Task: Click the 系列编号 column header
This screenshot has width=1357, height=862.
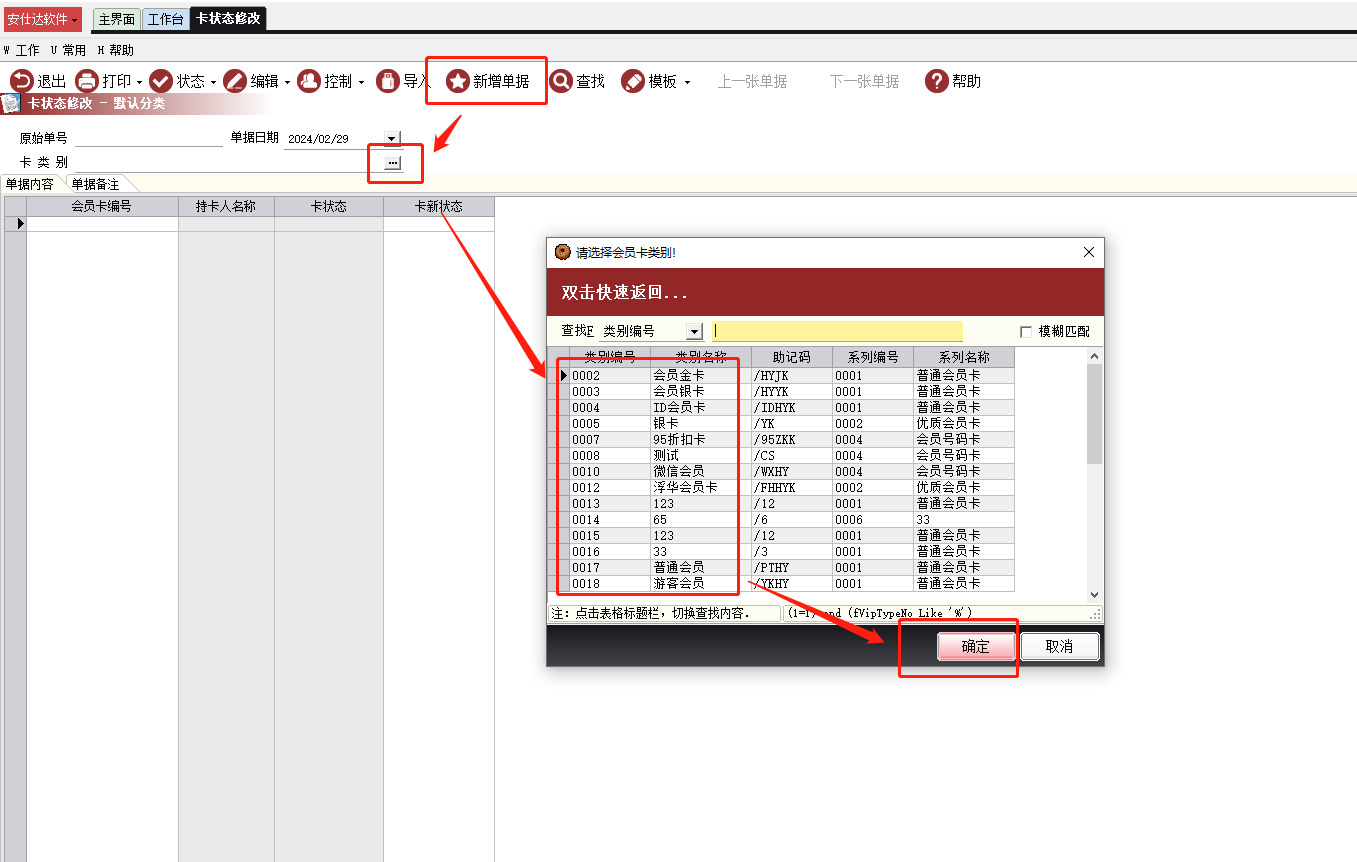Action: point(873,357)
